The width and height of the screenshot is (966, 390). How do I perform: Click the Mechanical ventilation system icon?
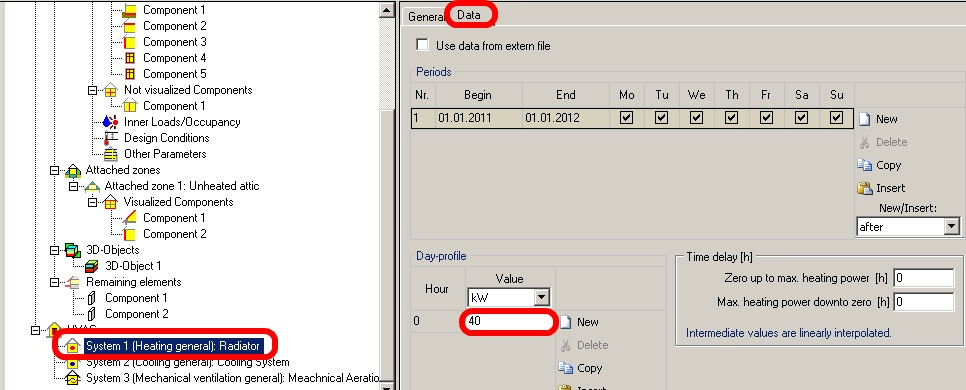(73, 378)
